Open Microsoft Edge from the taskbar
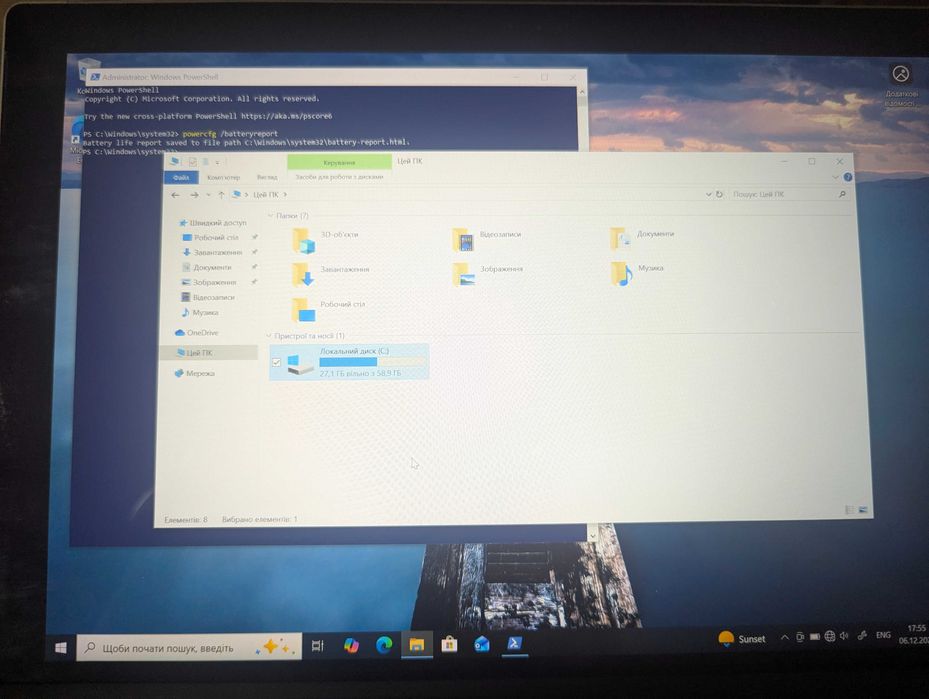 pos(384,645)
